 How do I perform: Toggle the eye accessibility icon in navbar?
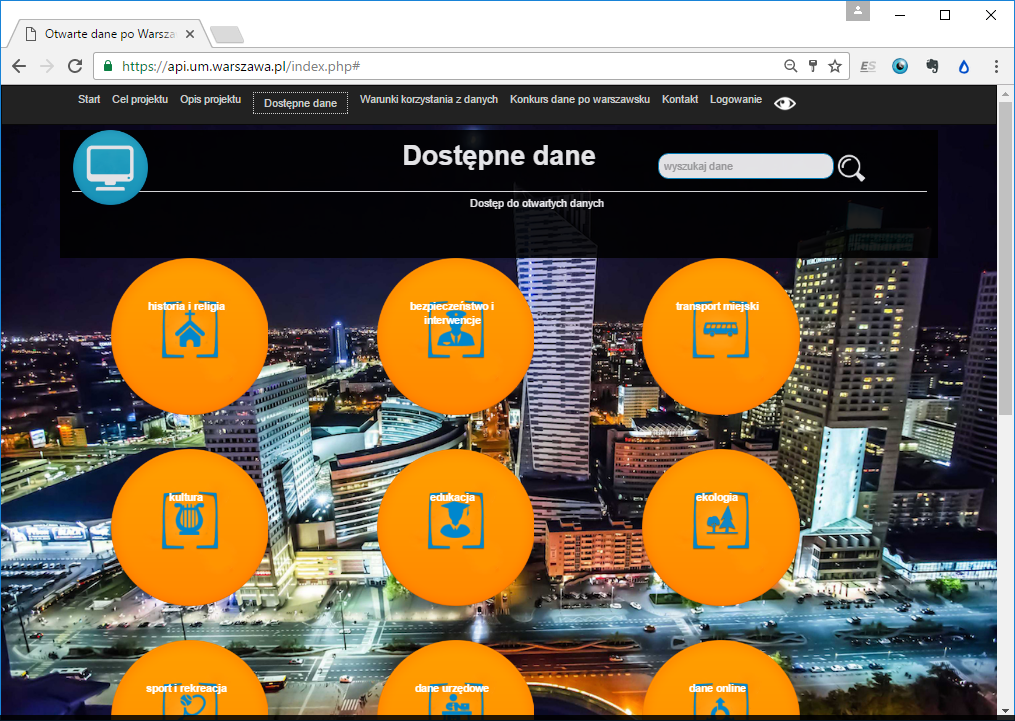pos(785,103)
